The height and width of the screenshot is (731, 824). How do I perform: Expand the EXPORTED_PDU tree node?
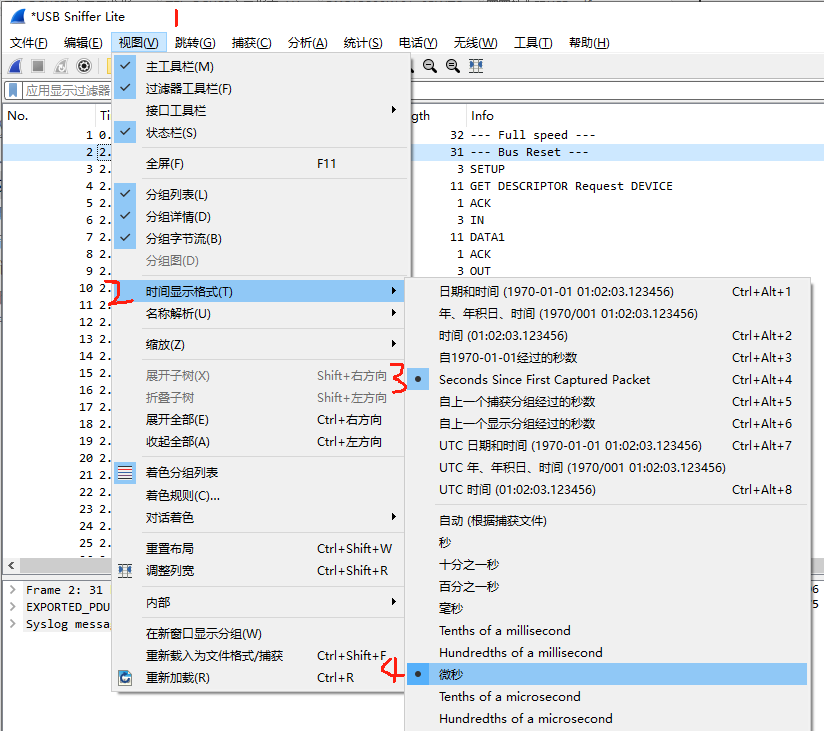click(x=13, y=607)
